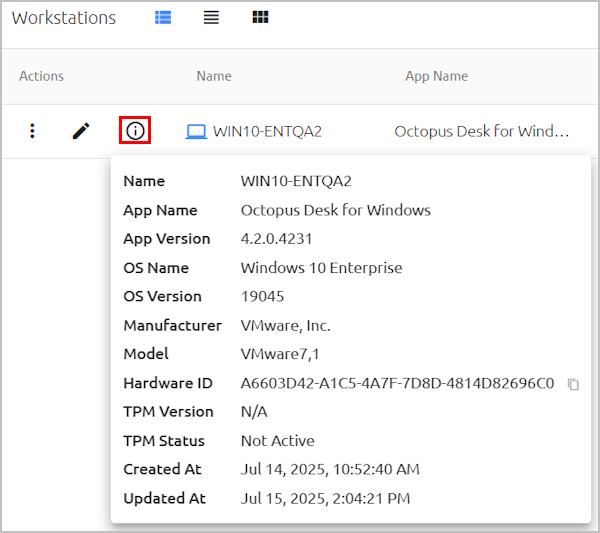
Task: Click the VMware, Inc. manufacturer value
Action: (x=285, y=326)
